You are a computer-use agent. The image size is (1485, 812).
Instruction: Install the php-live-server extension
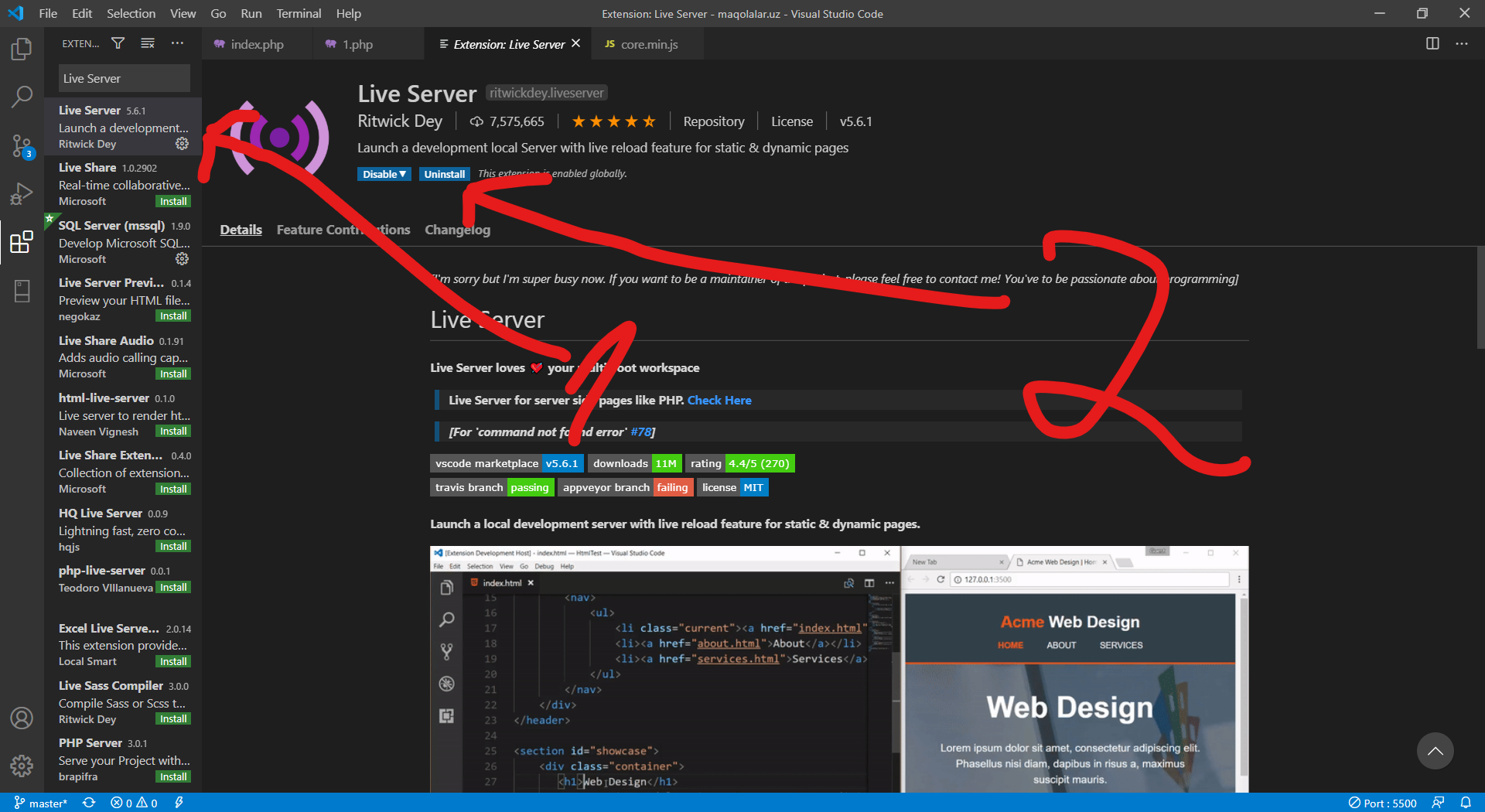[x=173, y=587]
